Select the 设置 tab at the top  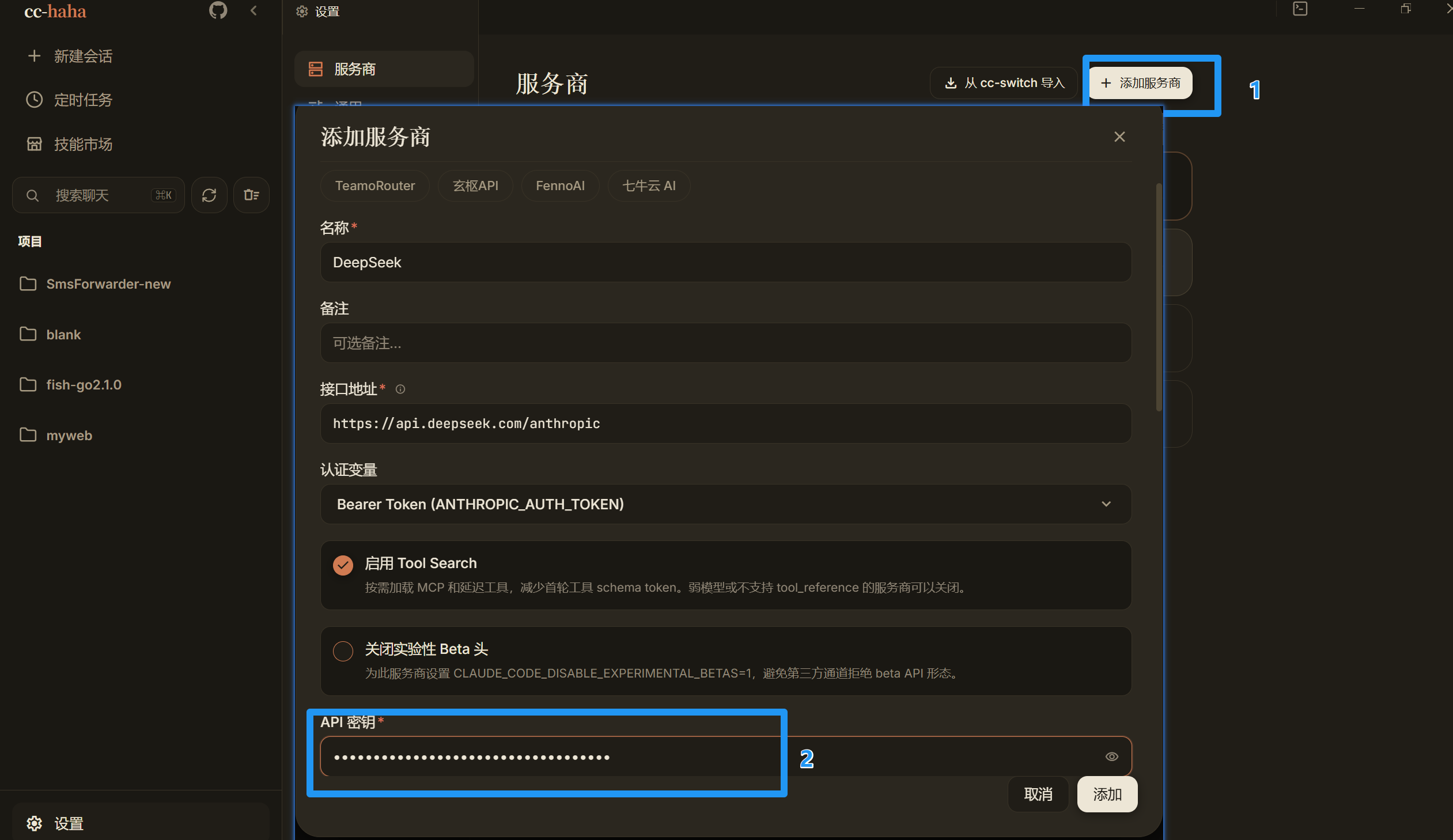[x=318, y=12]
